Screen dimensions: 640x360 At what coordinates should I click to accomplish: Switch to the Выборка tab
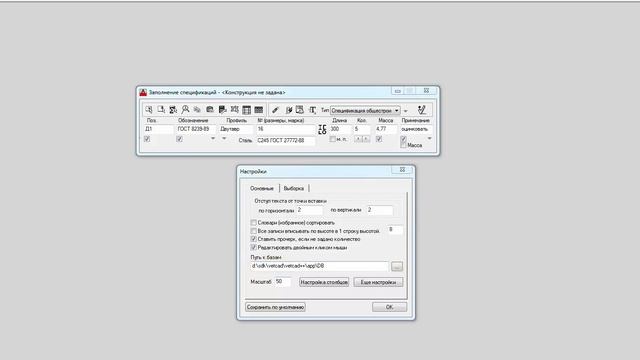tap(294, 188)
